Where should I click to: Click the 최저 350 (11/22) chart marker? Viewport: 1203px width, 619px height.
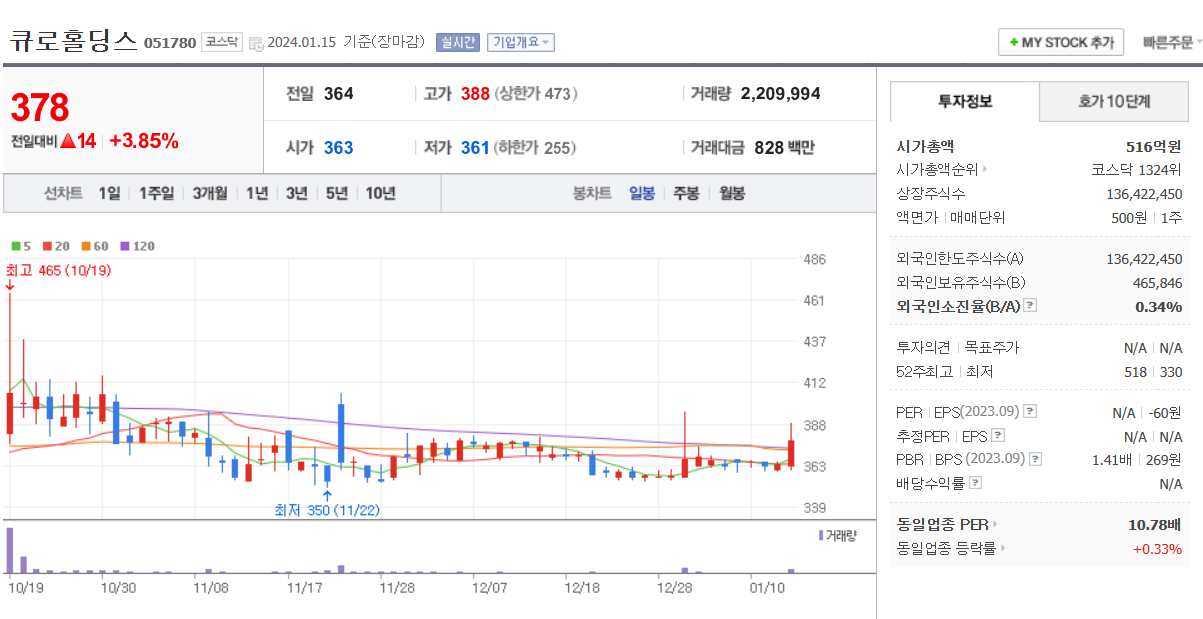click(x=327, y=510)
